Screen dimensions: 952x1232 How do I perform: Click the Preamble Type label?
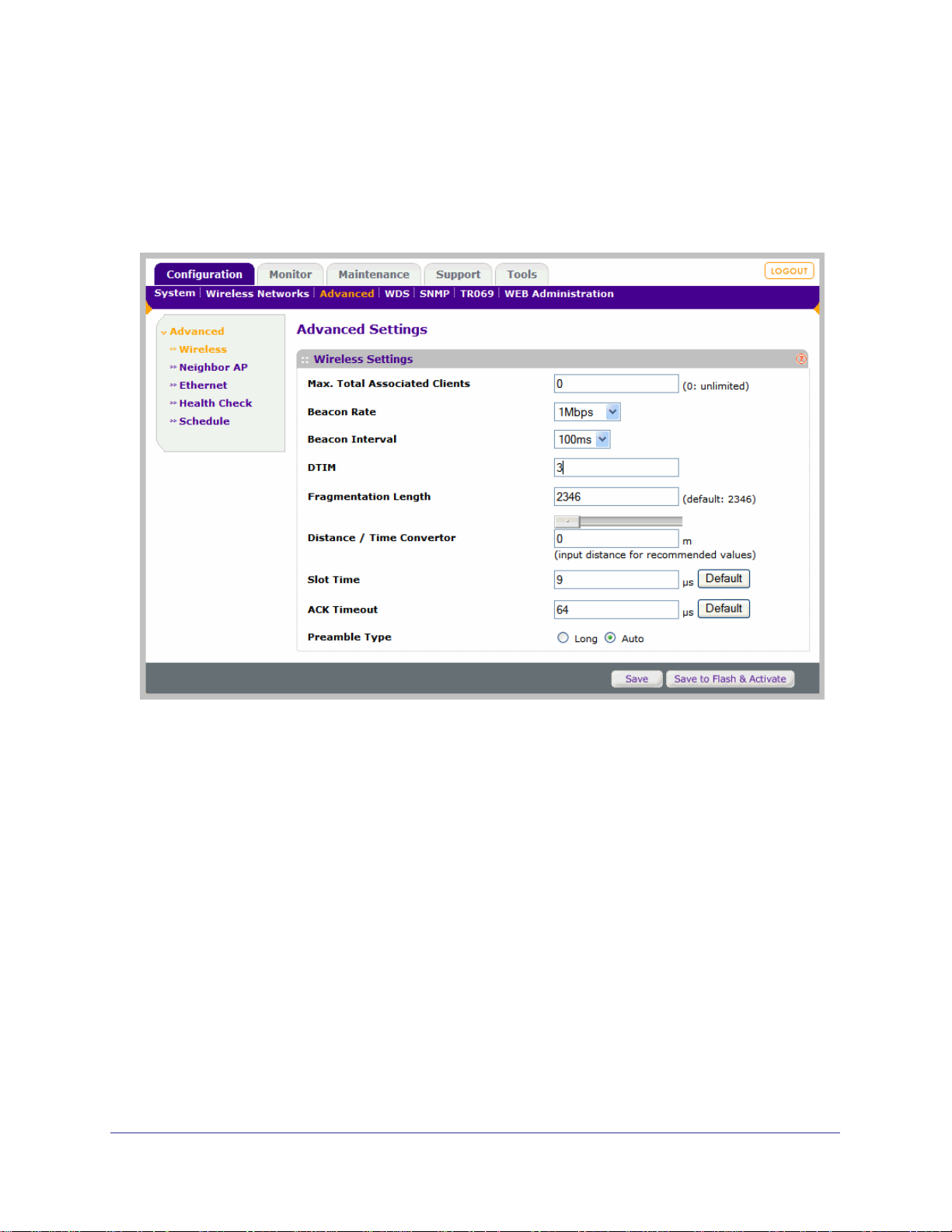coord(350,637)
